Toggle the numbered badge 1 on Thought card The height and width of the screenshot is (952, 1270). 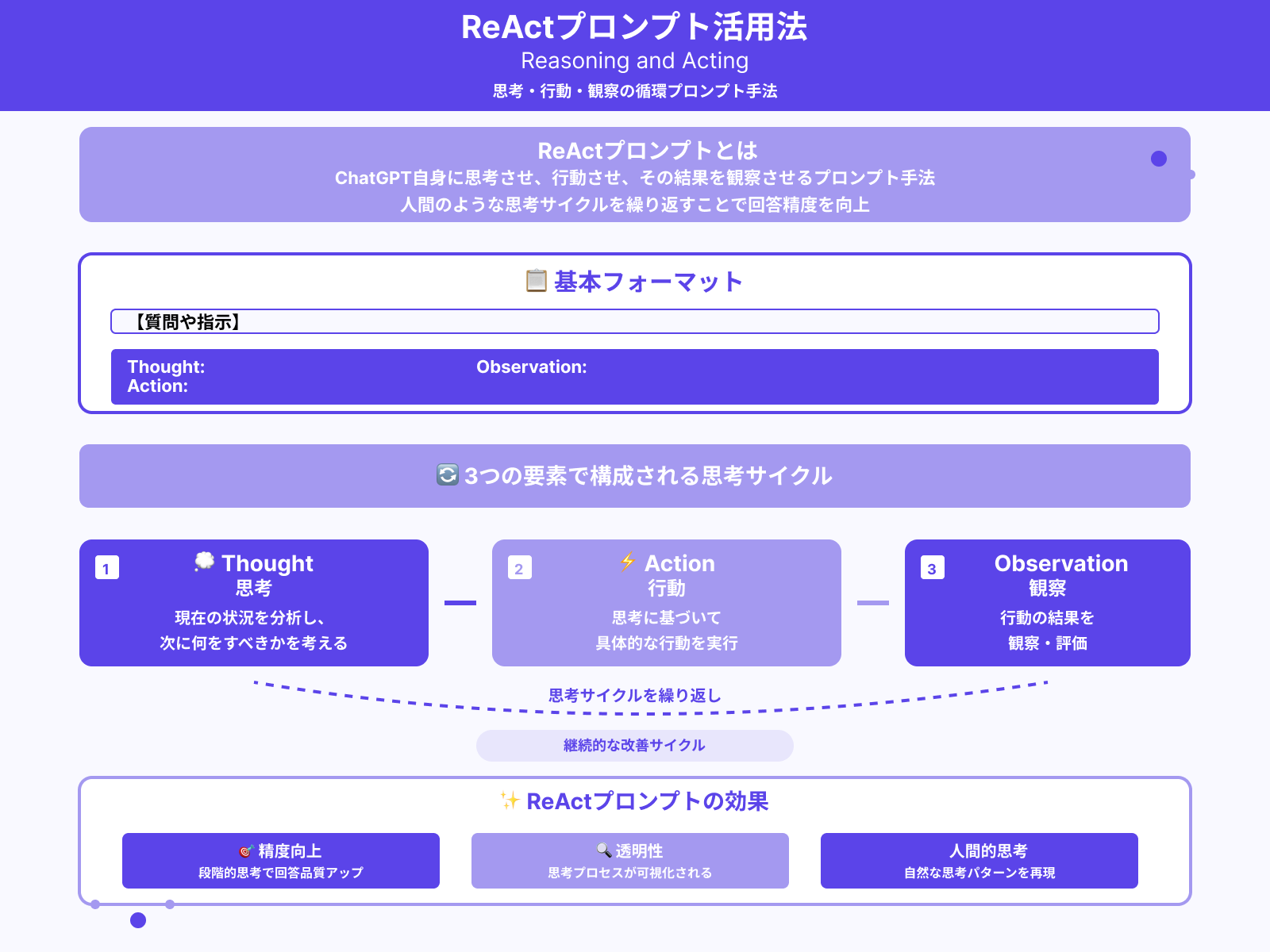point(106,567)
